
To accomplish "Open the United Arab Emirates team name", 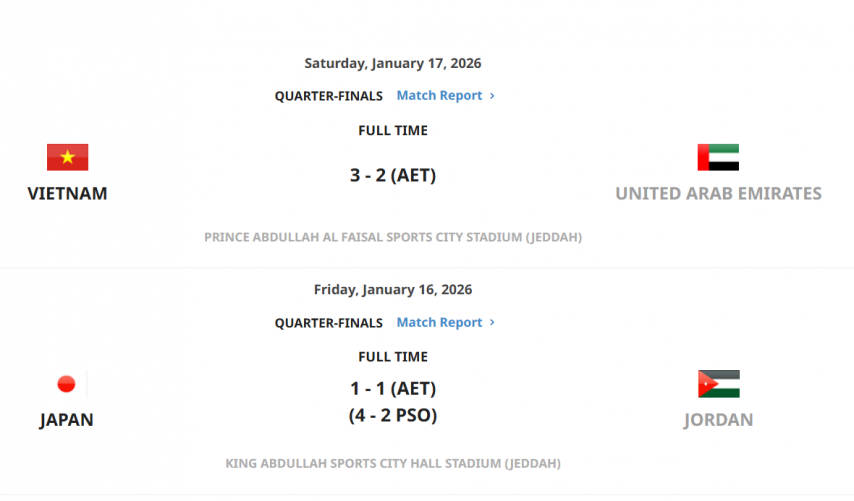I will (718, 193).
